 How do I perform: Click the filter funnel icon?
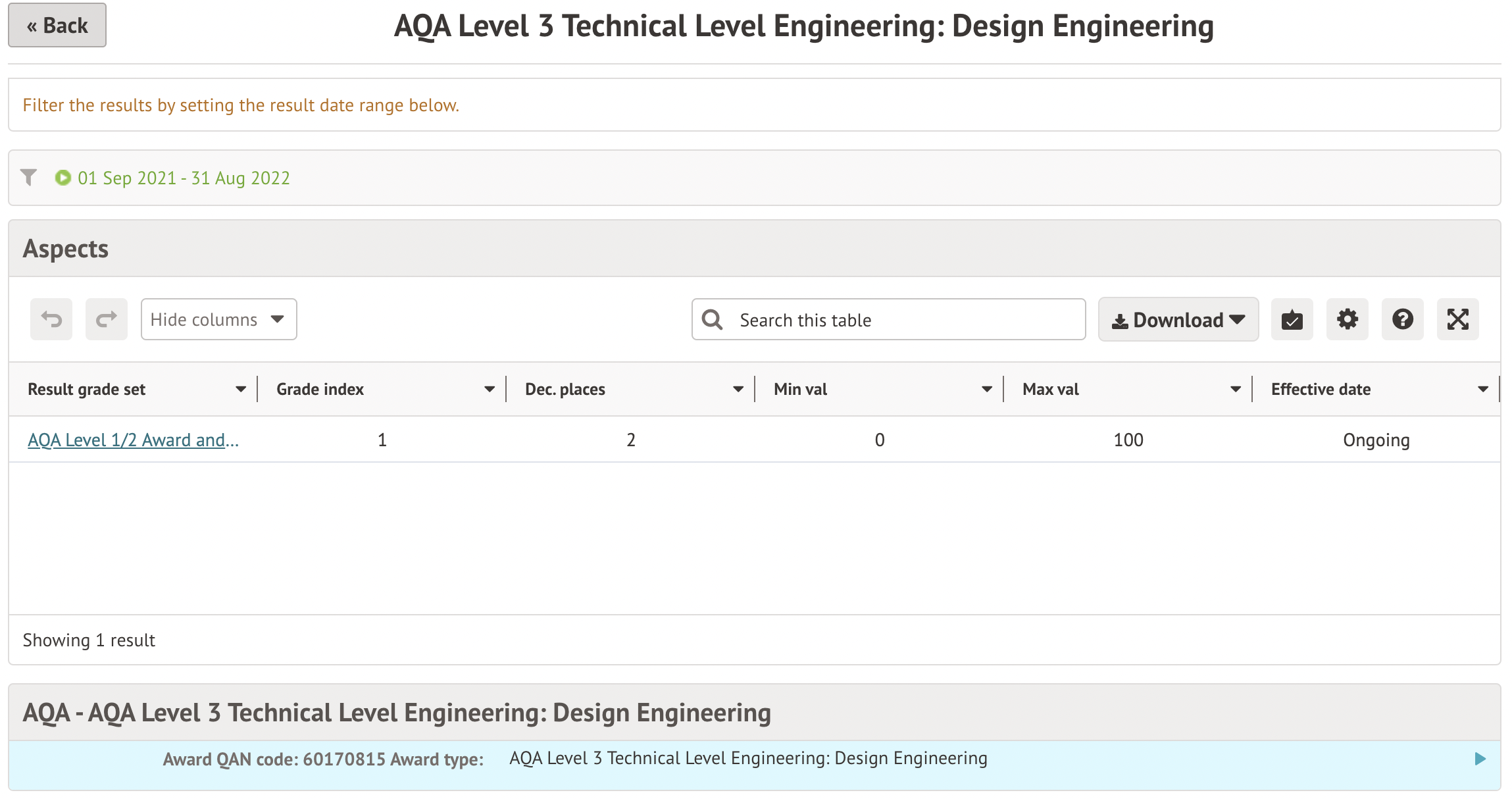28,178
